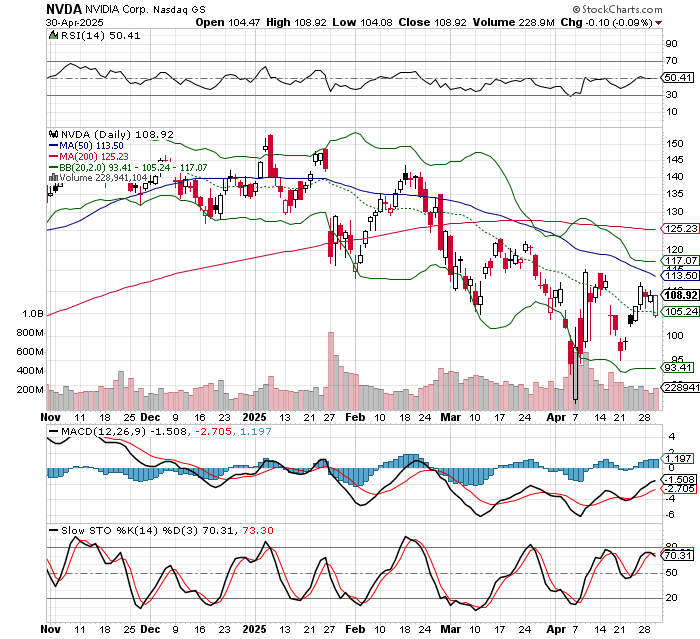Click the RSI 50.41 value tag
The width and height of the screenshot is (700, 639).
point(677,78)
